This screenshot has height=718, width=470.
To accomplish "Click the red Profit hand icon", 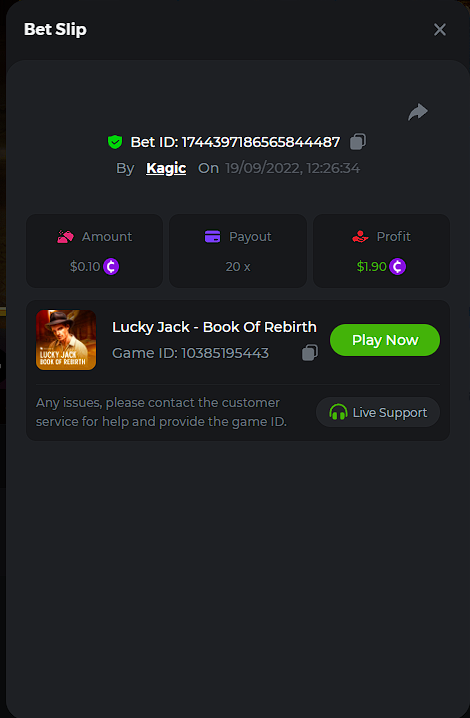I will [360, 237].
